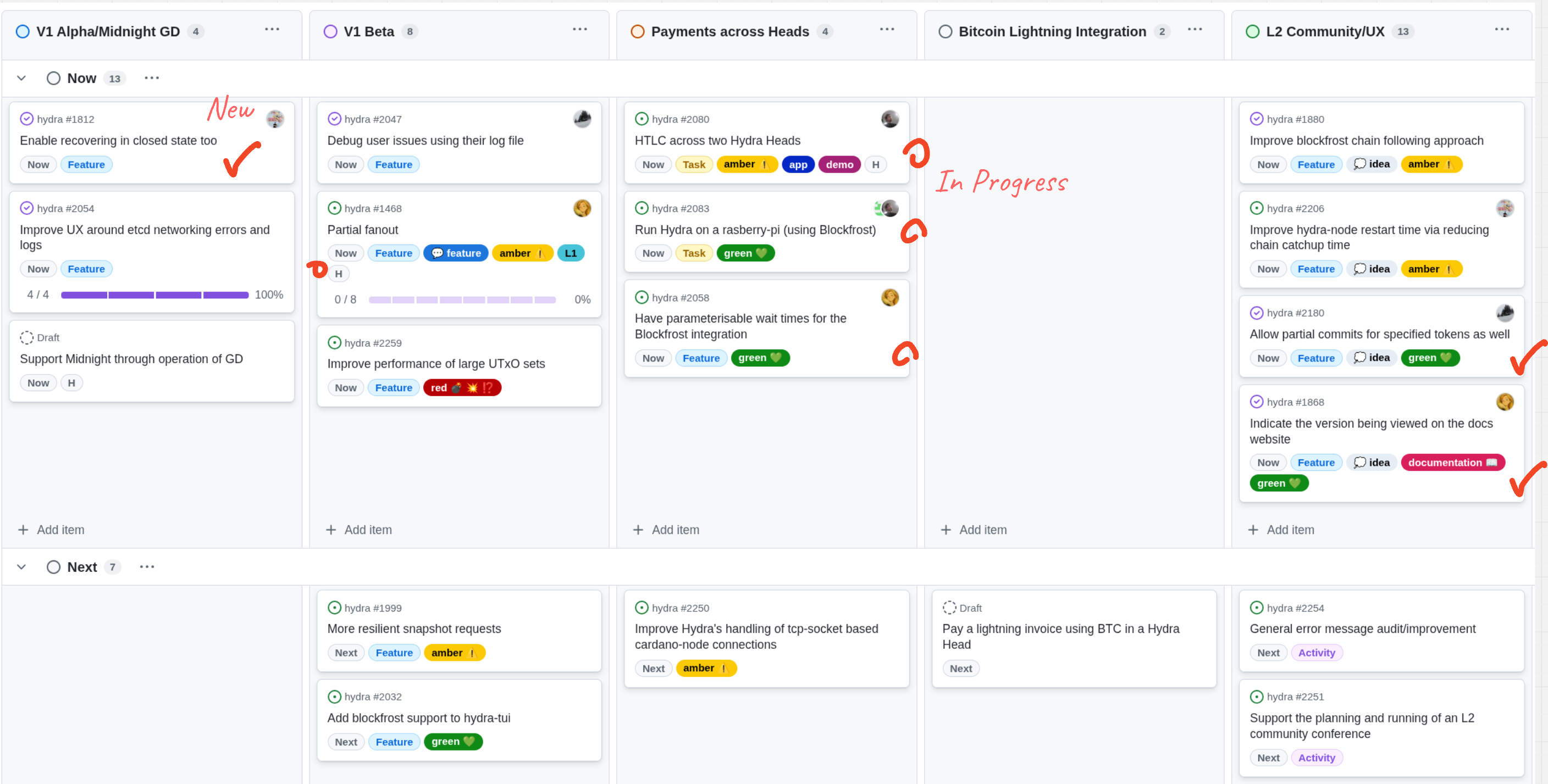Open Bitcoin Lightning Integration column menu
The height and width of the screenshot is (784, 1548).
click(1195, 30)
